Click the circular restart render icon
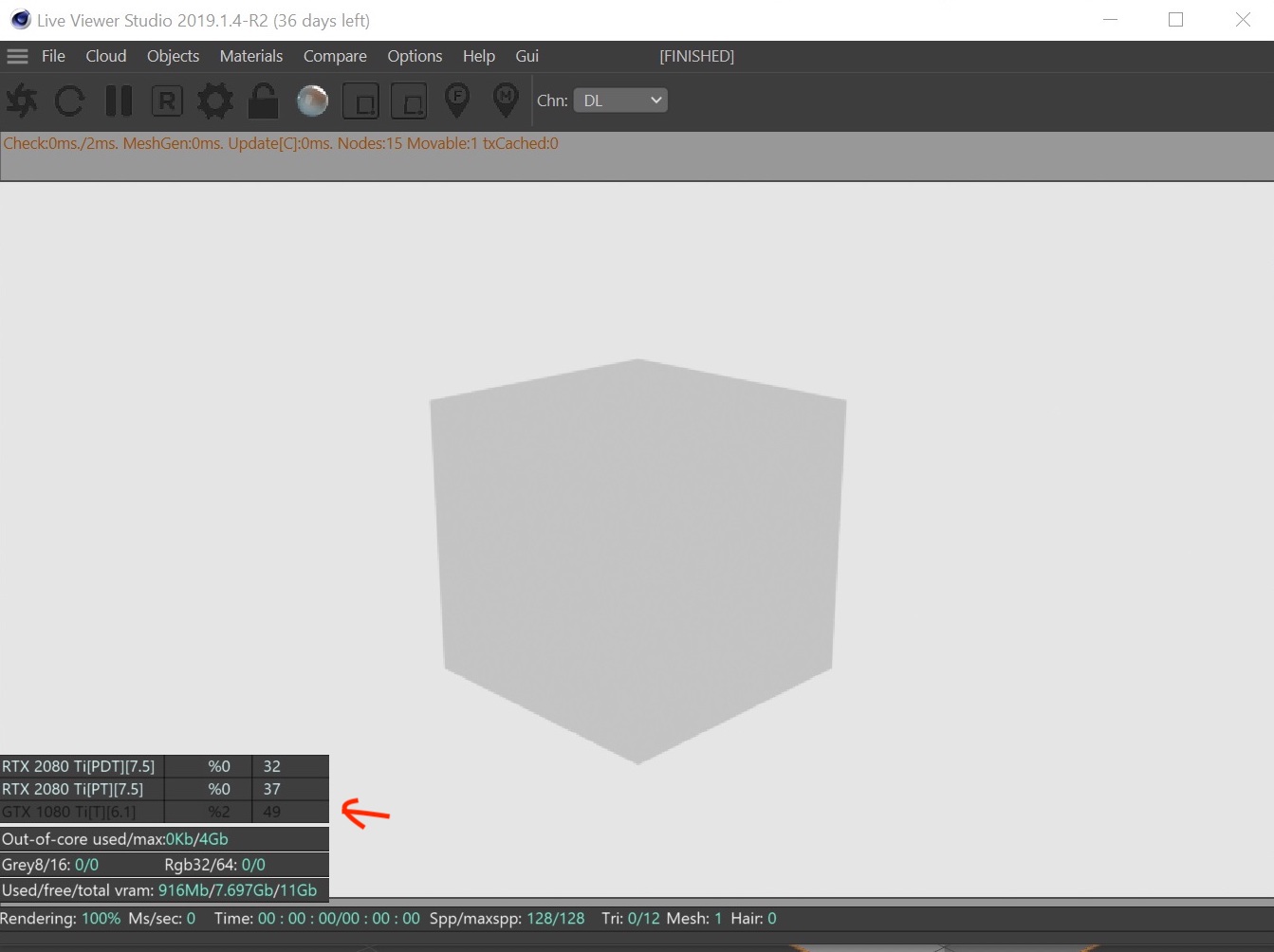Screen dimensions: 1274x952 69,101
